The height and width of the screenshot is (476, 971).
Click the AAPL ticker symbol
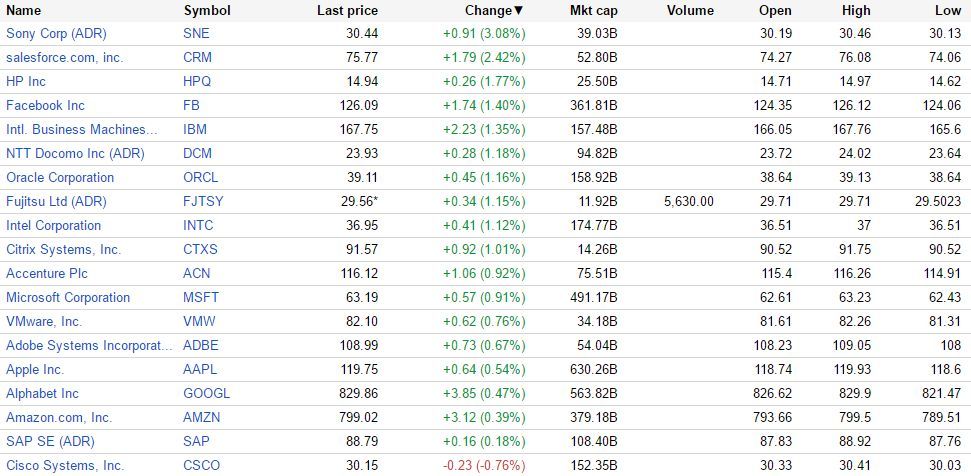[x=200, y=369]
